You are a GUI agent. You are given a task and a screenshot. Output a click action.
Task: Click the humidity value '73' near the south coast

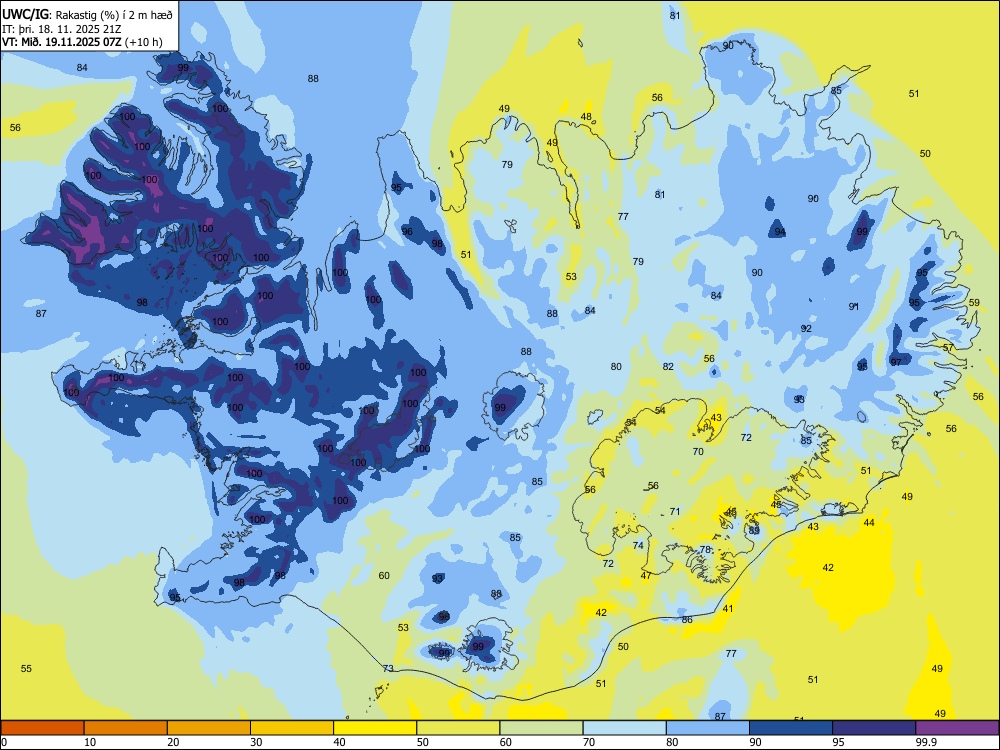(x=388, y=668)
